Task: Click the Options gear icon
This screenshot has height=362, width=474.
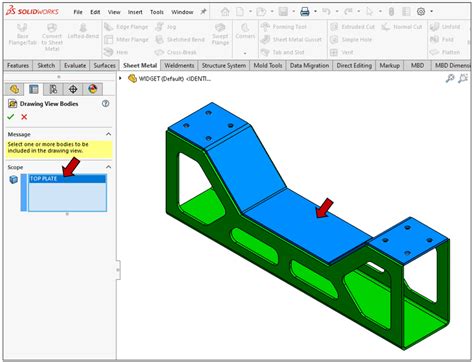Action: pyautogui.click(x=421, y=12)
